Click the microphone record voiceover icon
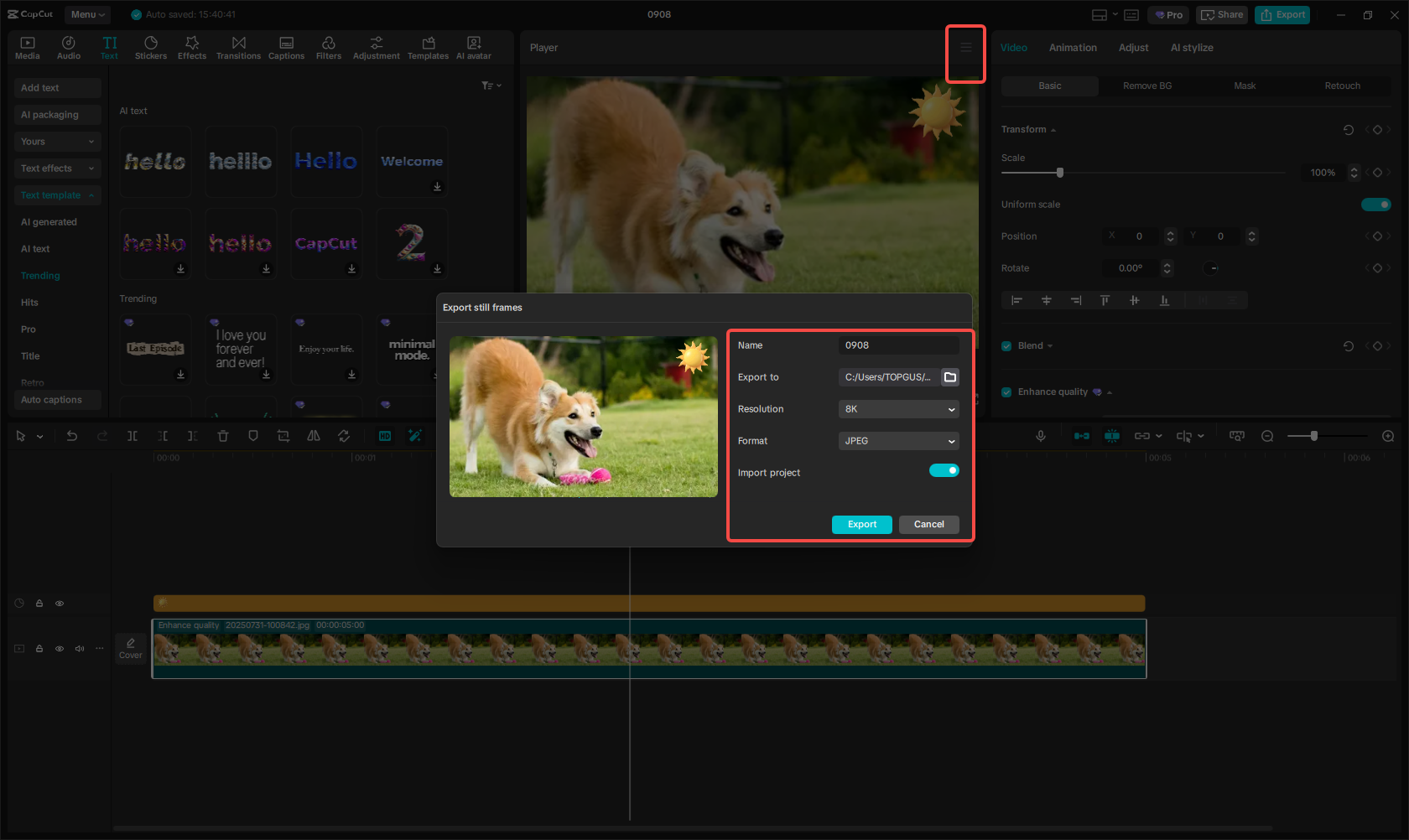The height and width of the screenshot is (840, 1409). 1040,436
